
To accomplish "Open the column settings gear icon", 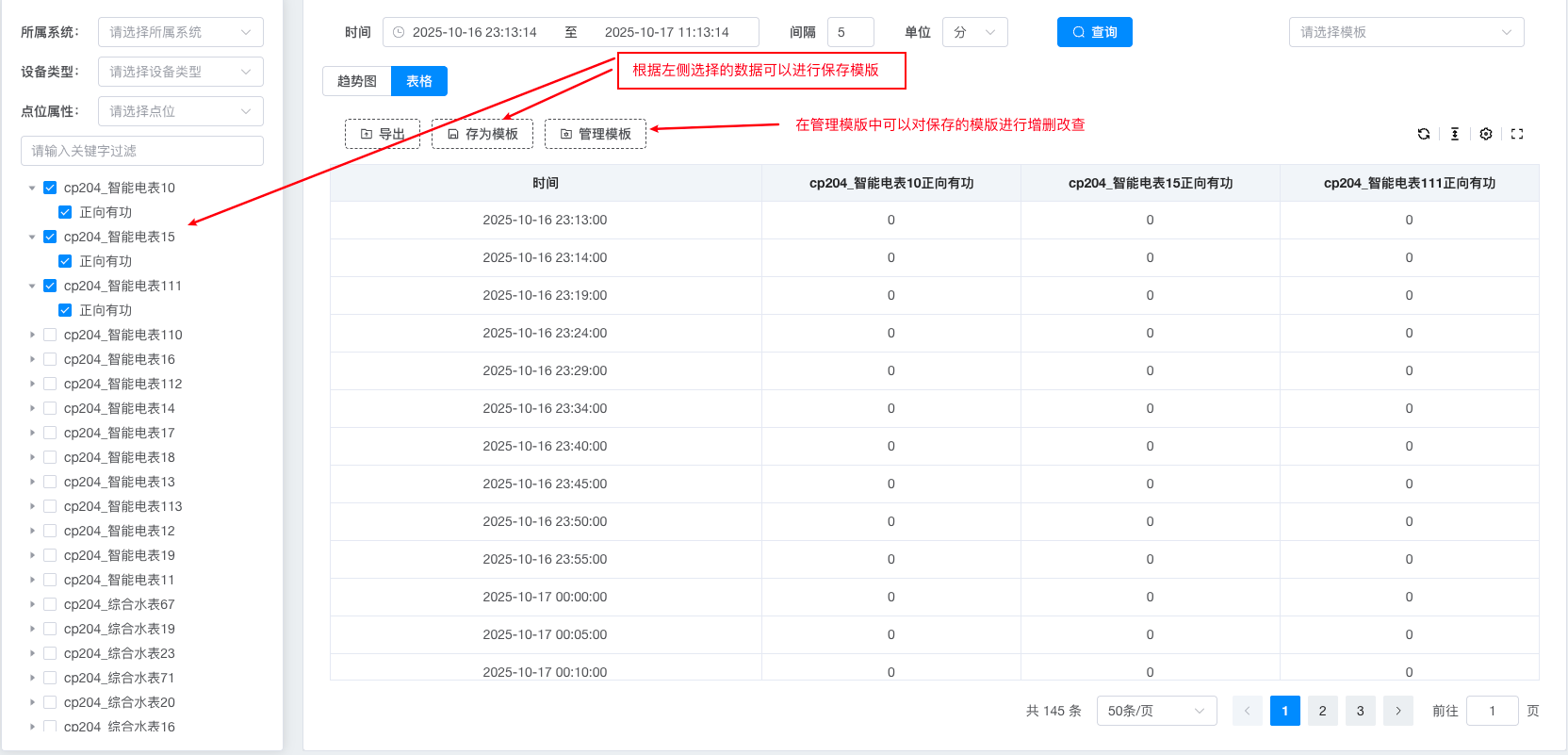I will (x=1486, y=134).
